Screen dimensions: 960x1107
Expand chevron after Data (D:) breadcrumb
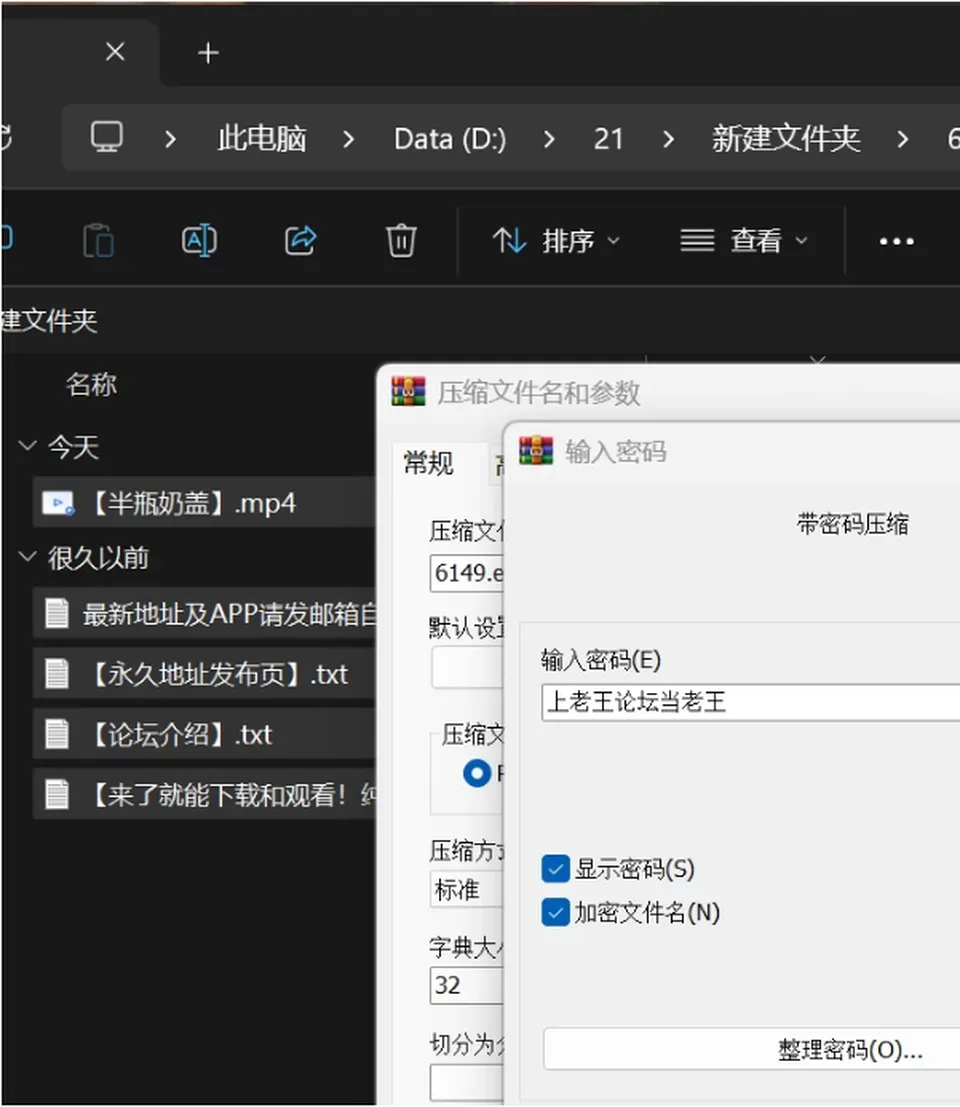(x=548, y=139)
